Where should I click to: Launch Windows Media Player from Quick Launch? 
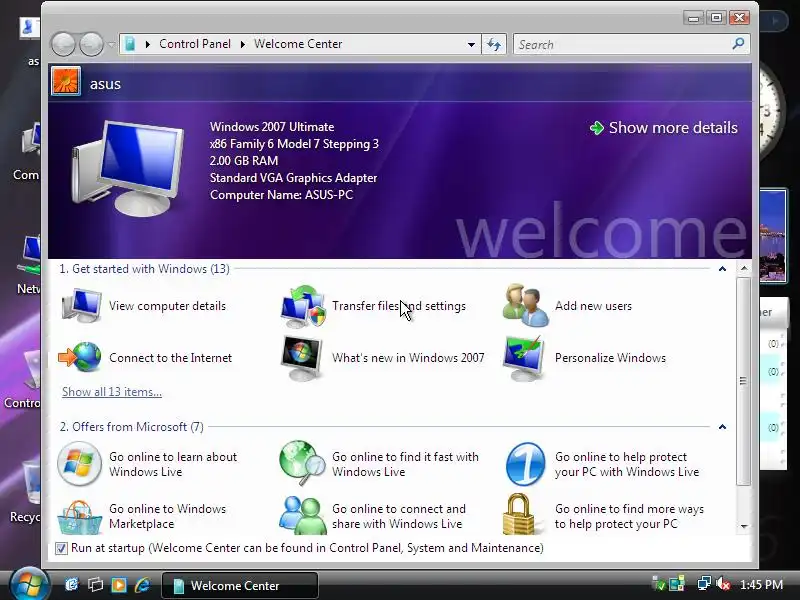point(119,585)
